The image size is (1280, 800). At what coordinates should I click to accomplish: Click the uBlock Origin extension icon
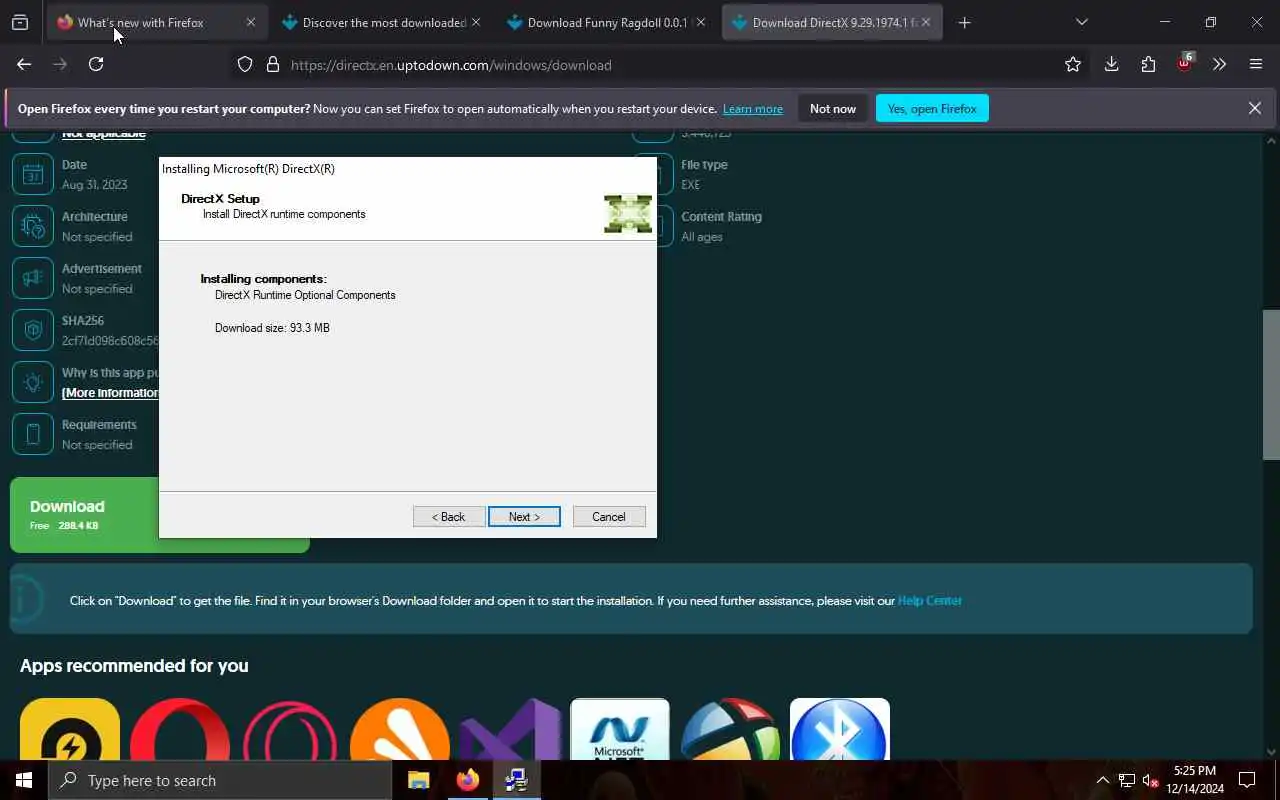tap(1184, 63)
